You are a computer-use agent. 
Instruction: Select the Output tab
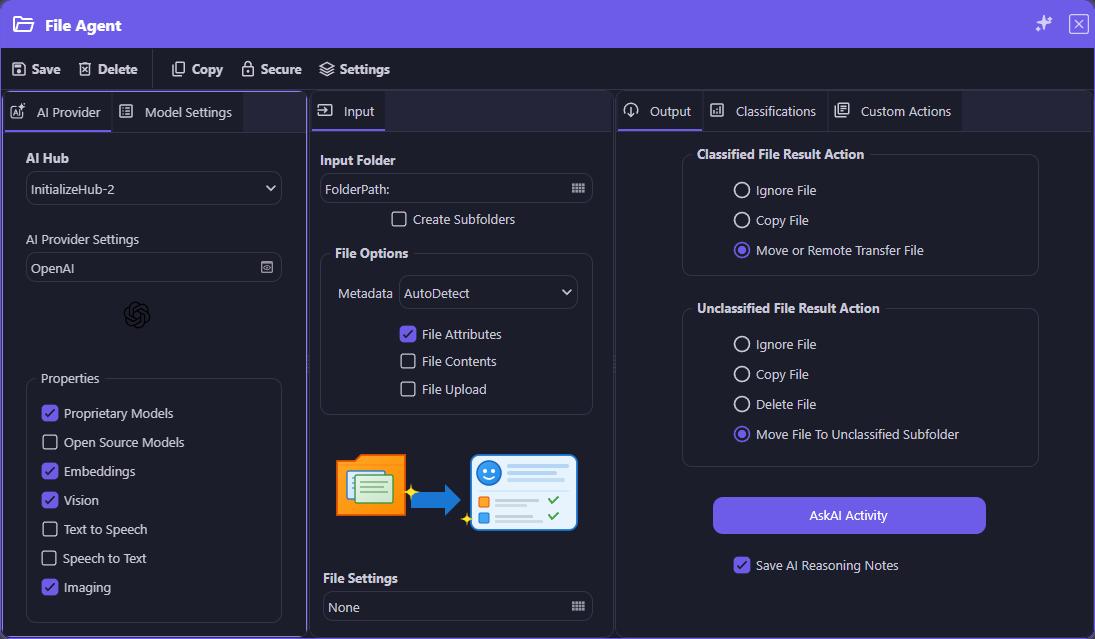[659, 111]
